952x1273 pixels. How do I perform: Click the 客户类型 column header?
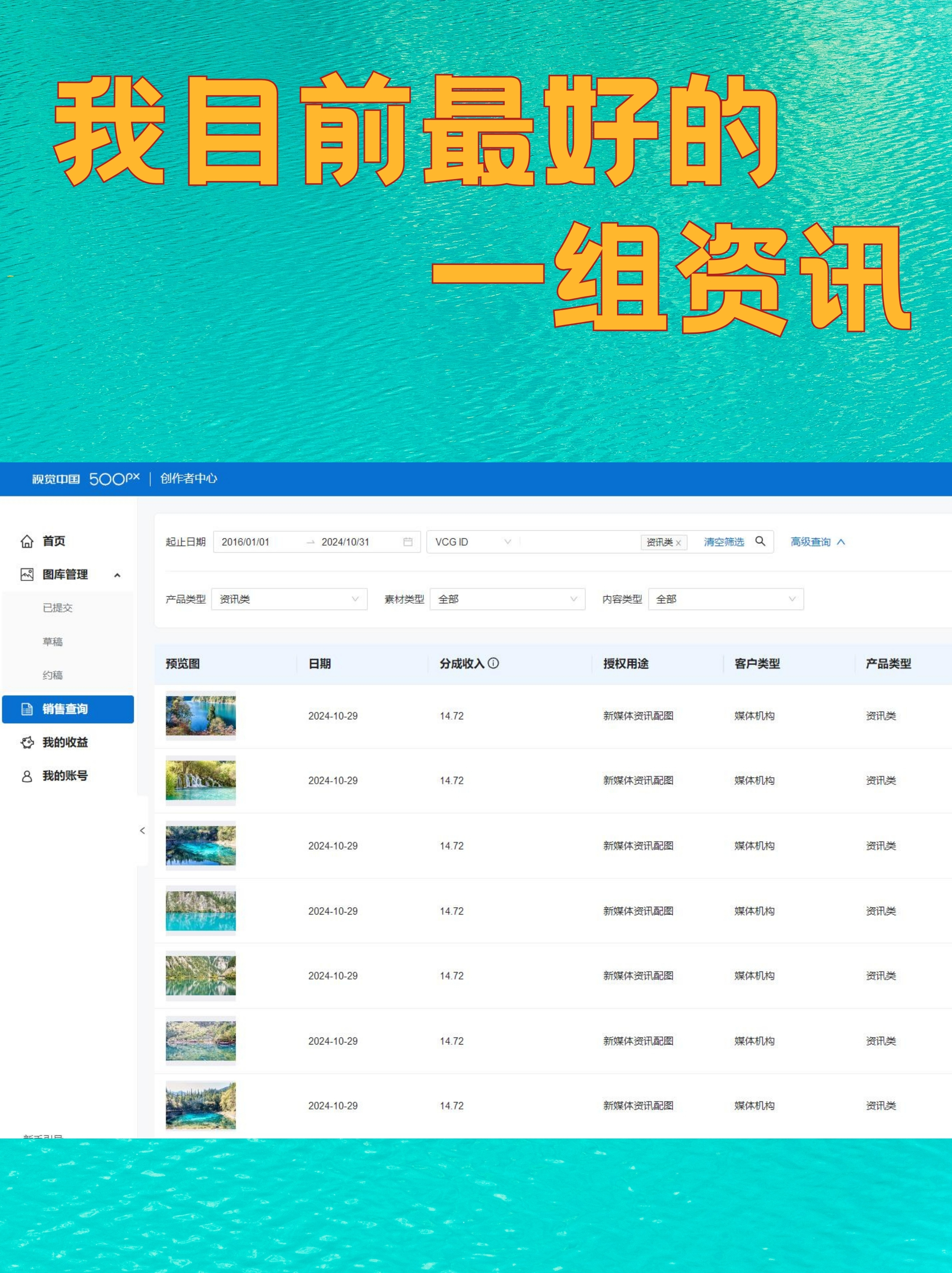(x=757, y=664)
